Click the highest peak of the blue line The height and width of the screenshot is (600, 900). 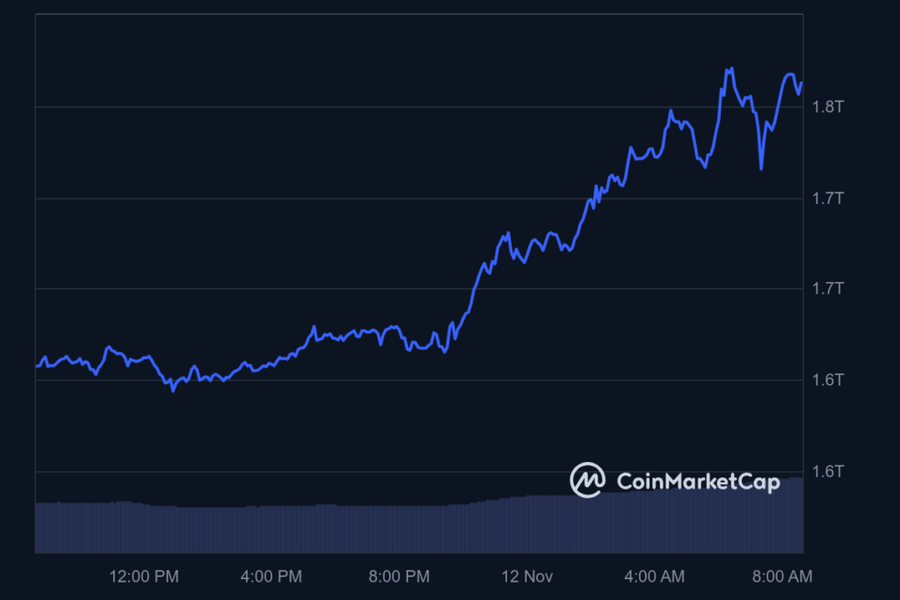pyautogui.click(x=731, y=69)
